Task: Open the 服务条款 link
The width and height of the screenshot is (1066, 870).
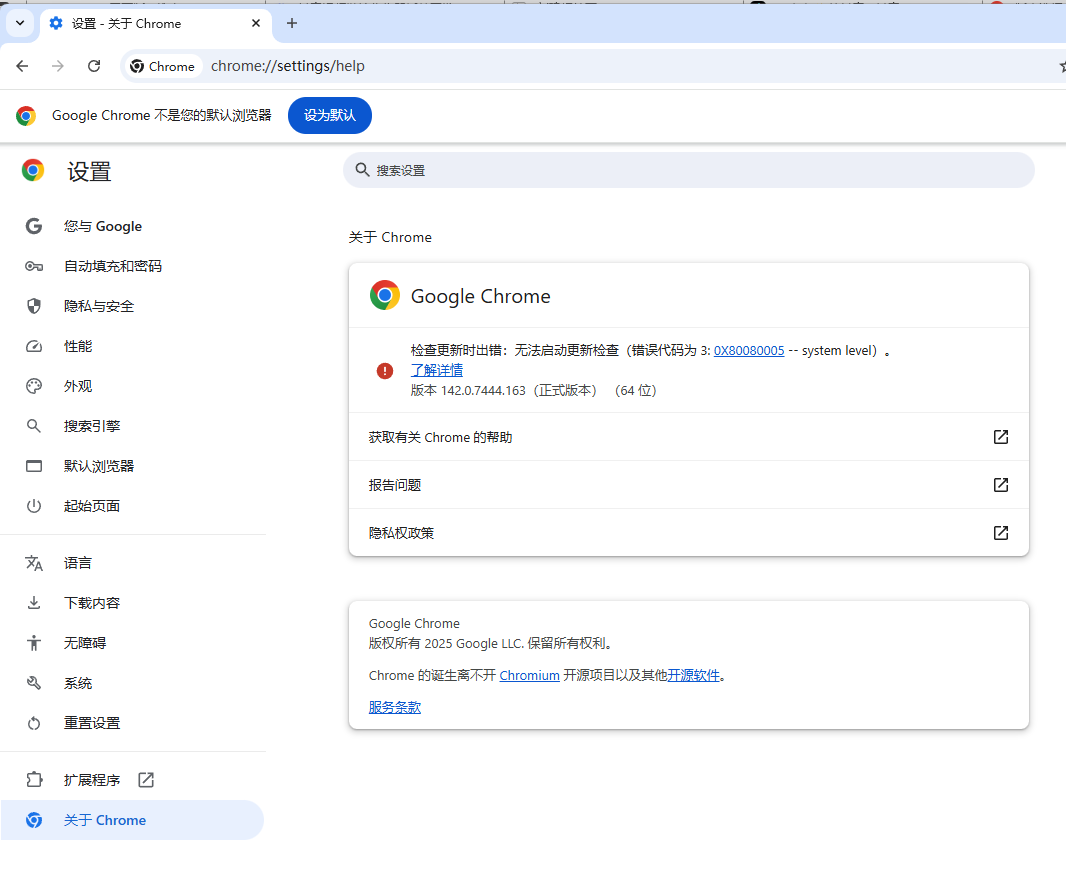Action: click(x=395, y=708)
